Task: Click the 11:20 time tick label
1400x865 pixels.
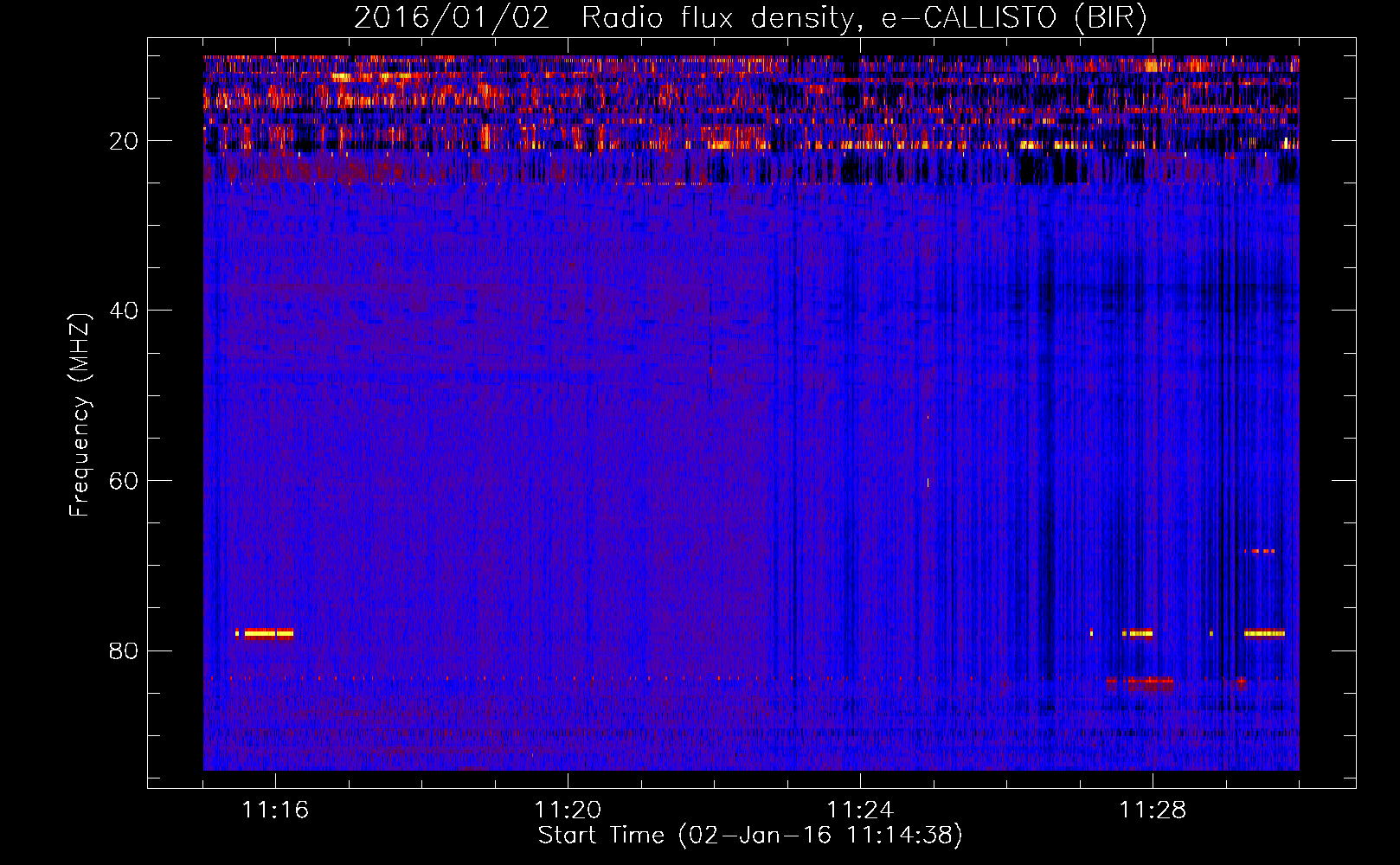Action: pyautogui.click(x=568, y=811)
